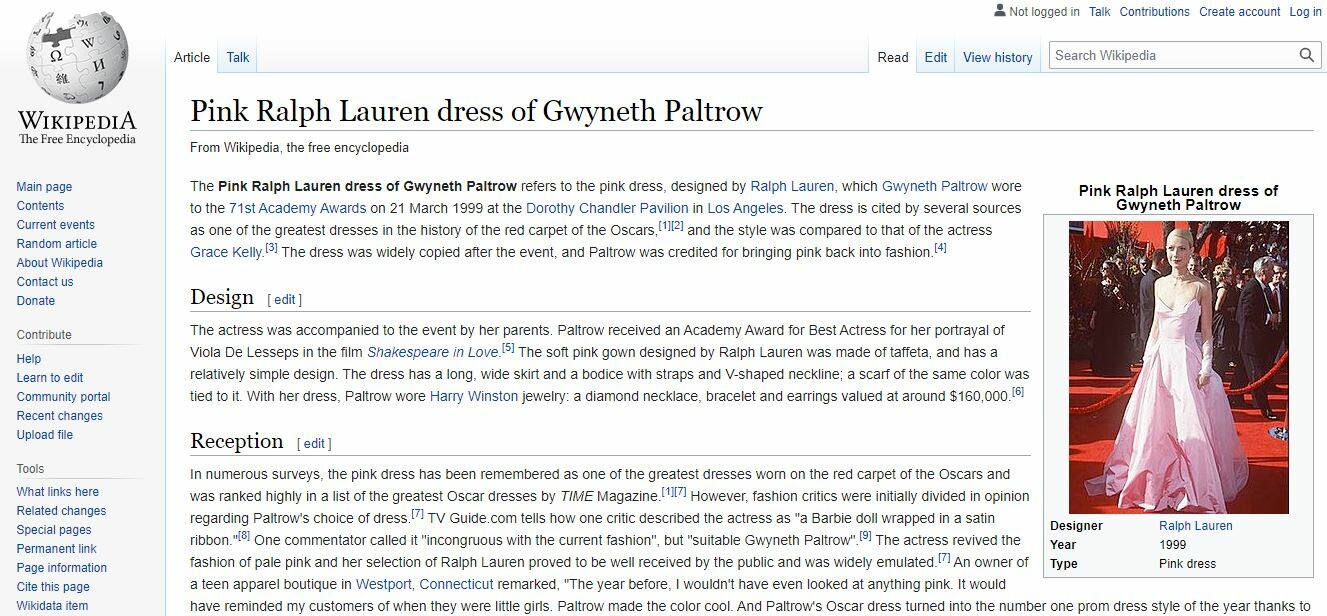Screen dimensions: 1327x616
Task: Click Cite this page
Action: pyautogui.click(x=53, y=587)
